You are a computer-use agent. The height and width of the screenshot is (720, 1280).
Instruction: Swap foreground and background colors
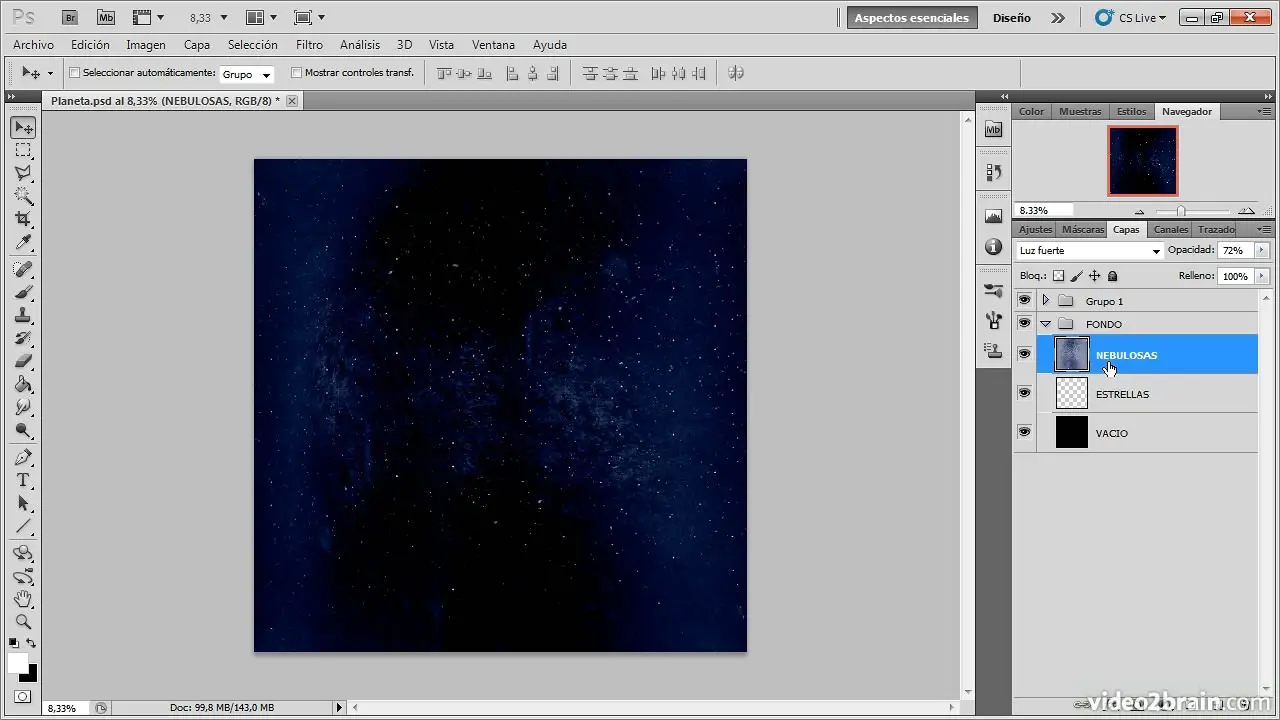32,643
